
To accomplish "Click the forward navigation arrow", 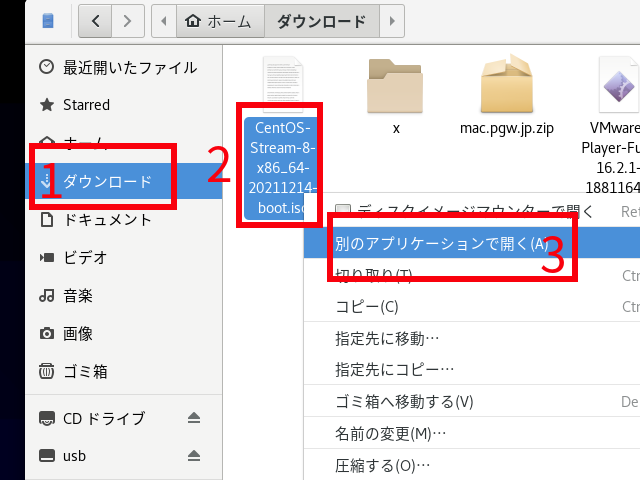I will [127, 19].
